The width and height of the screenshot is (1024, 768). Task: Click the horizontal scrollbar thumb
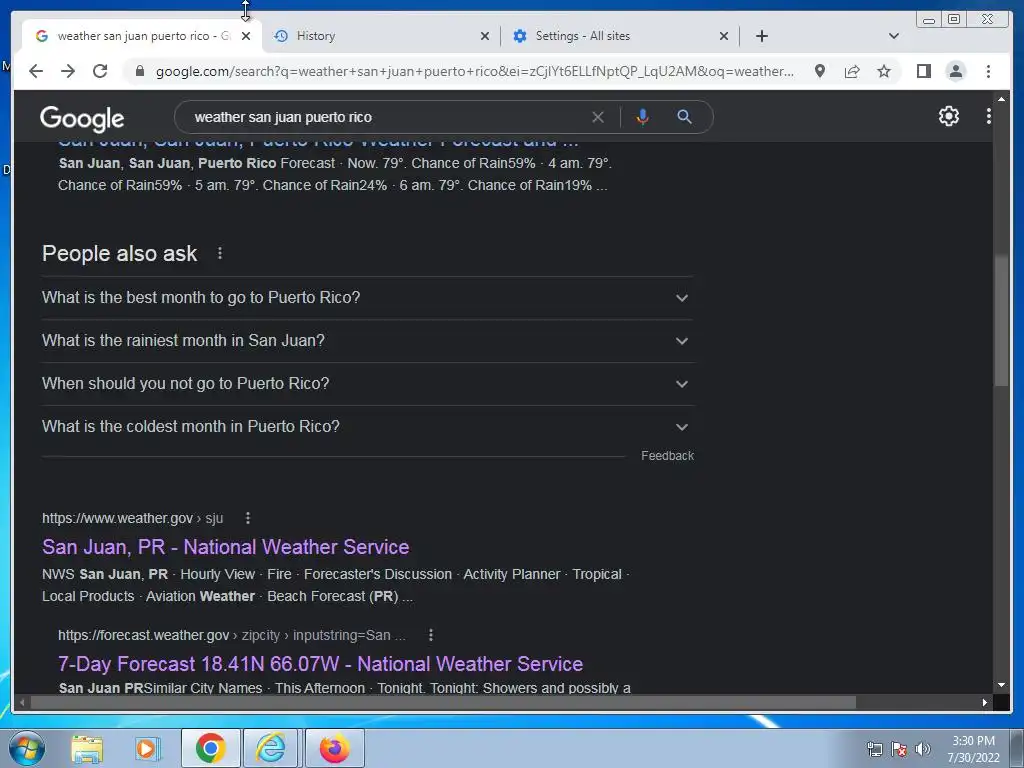(x=443, y=703)
